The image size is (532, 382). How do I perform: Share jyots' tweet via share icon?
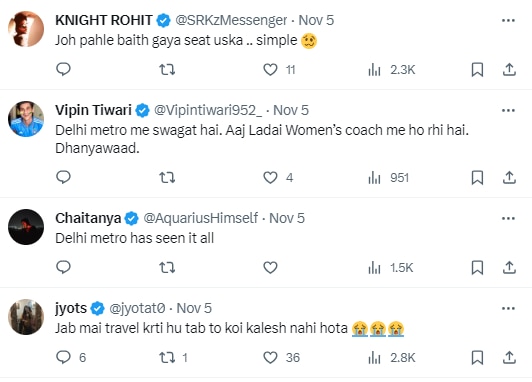(509, 358)
